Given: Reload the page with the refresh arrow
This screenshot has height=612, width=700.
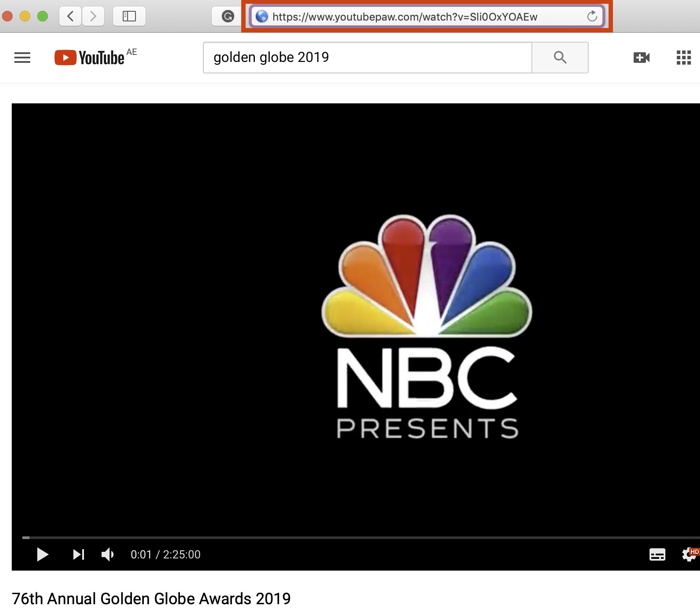Looking at the screenshot, I should 592,17.
